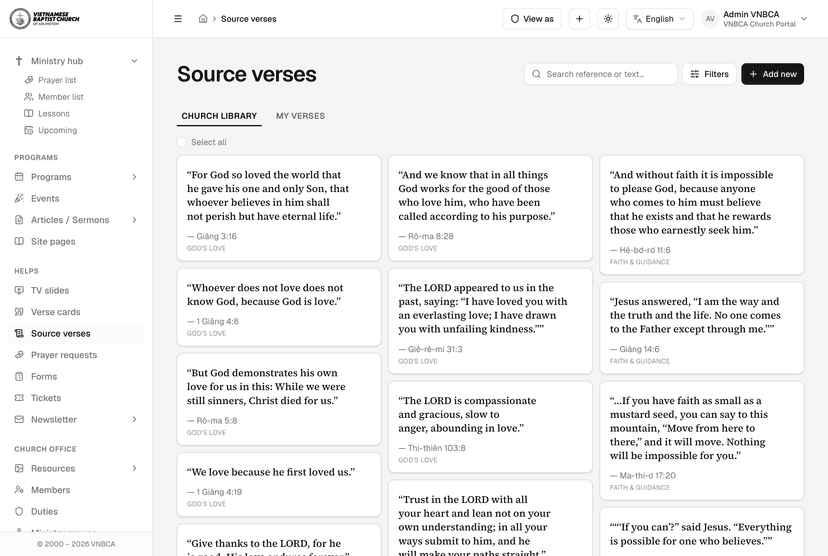Select the Church Library tab

(x=219, y=116)
